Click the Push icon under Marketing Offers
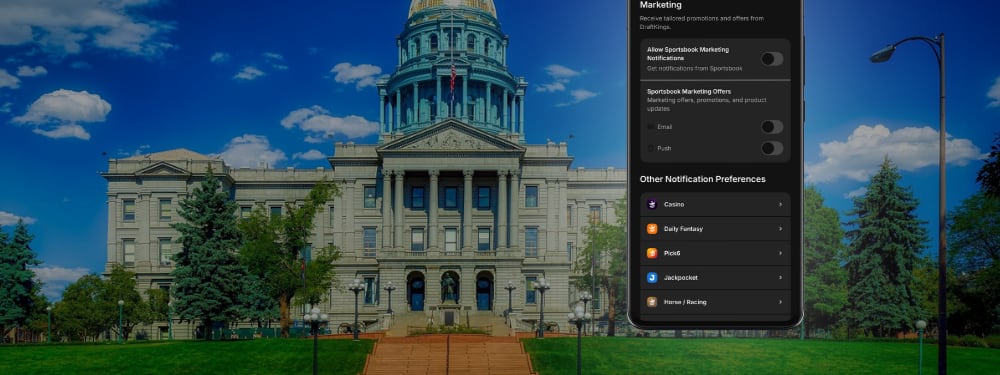This screenshot has width=1000, height=375. [x=650, y=149]
